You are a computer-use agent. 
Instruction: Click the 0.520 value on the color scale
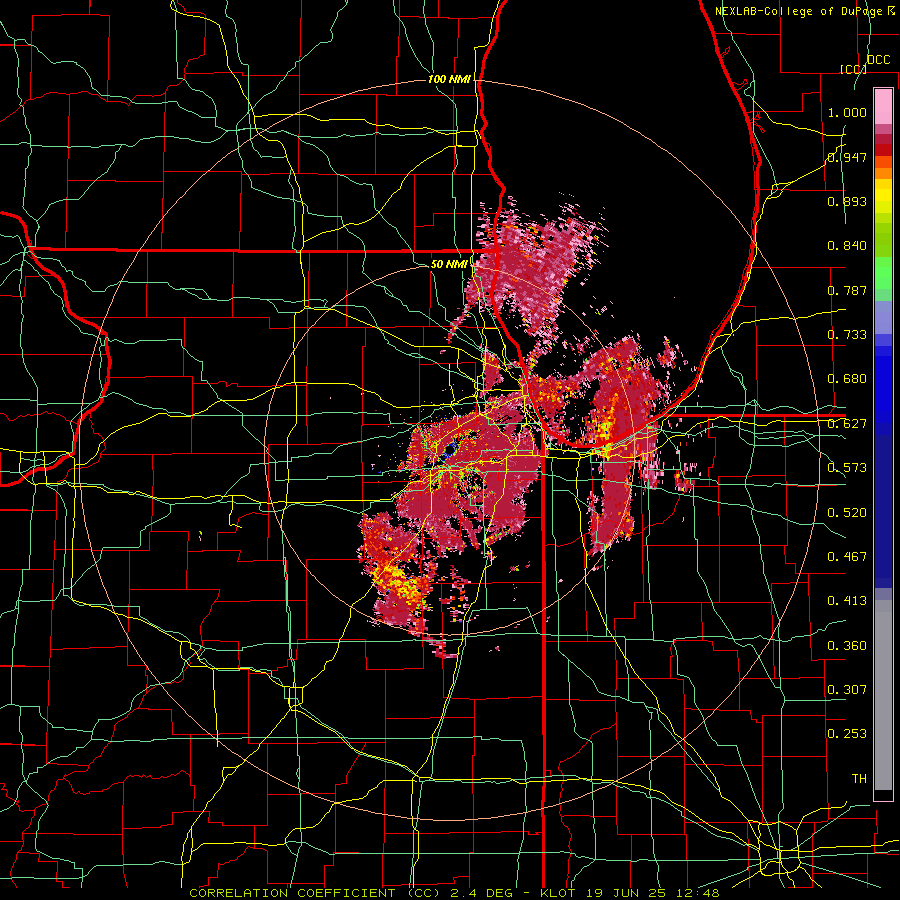coord(847,513)
